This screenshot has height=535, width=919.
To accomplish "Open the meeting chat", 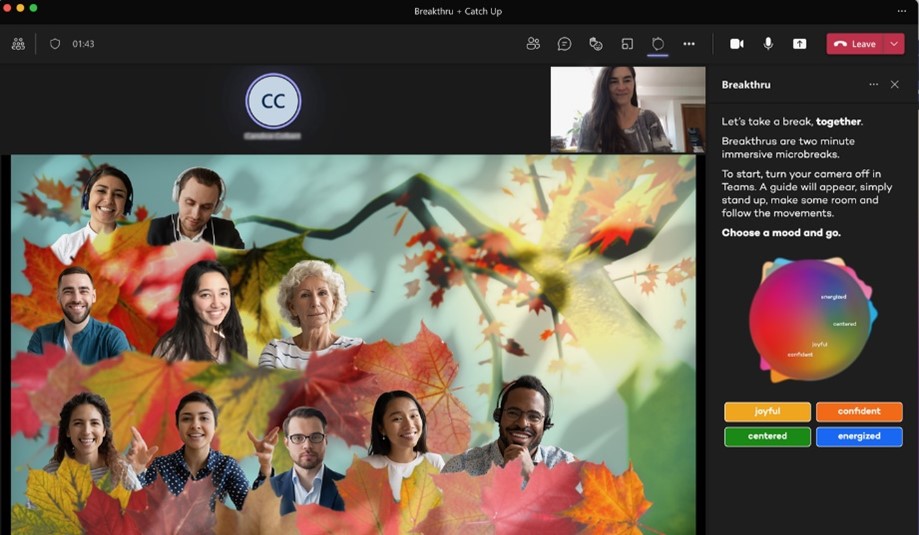I will pyautogui.click(x=564, y=44).
